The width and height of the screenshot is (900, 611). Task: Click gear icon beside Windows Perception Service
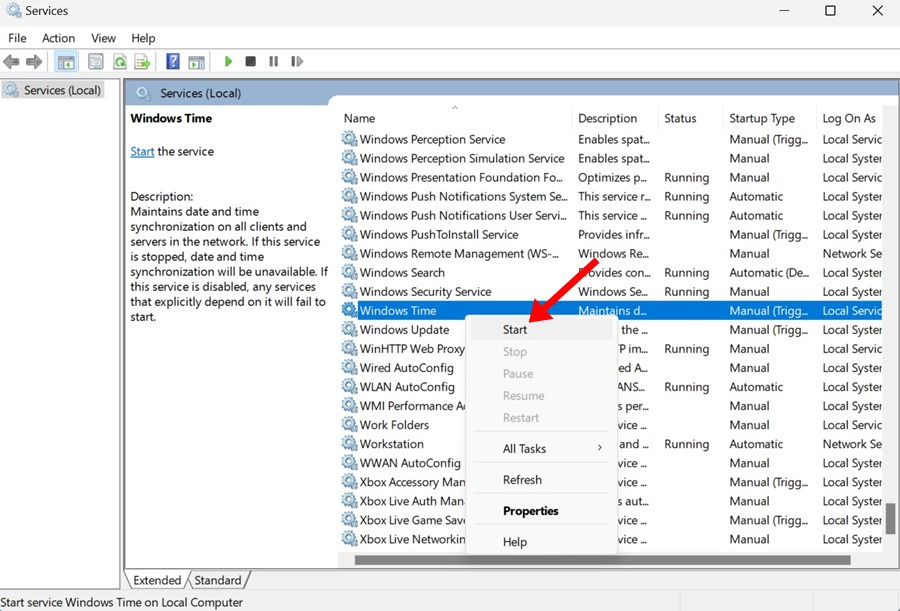[x=349, y=138]
